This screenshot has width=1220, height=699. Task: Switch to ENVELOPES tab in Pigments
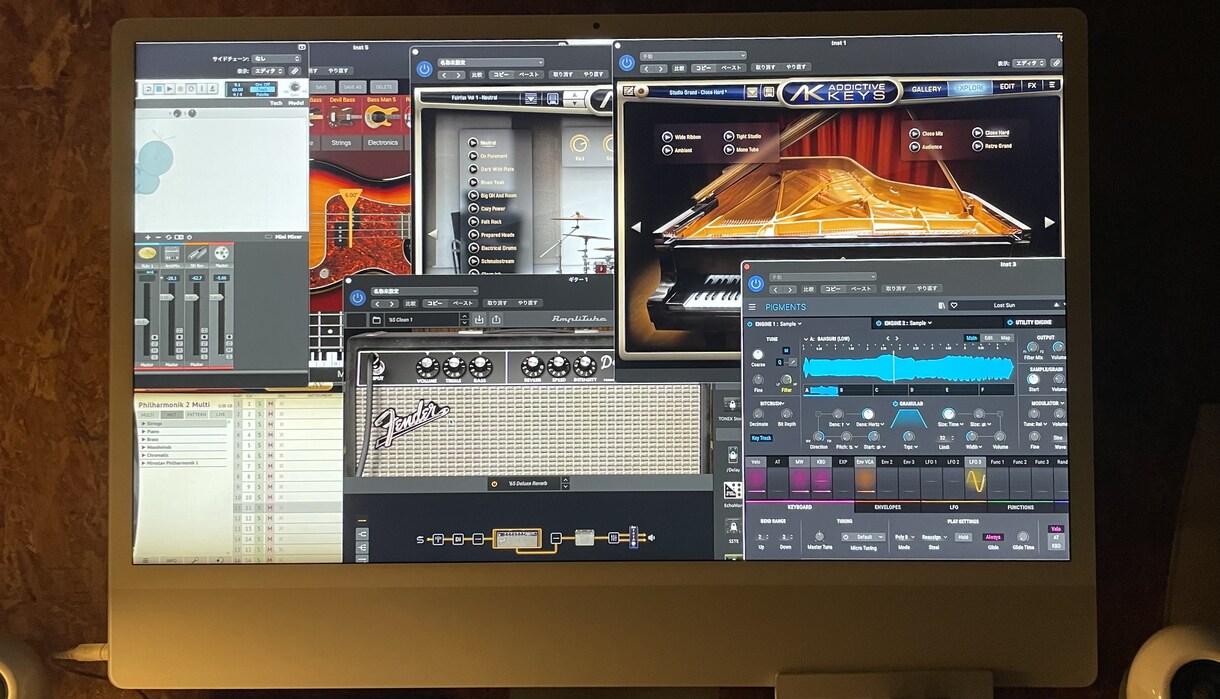pyautogui.click(x=887, y=507)
